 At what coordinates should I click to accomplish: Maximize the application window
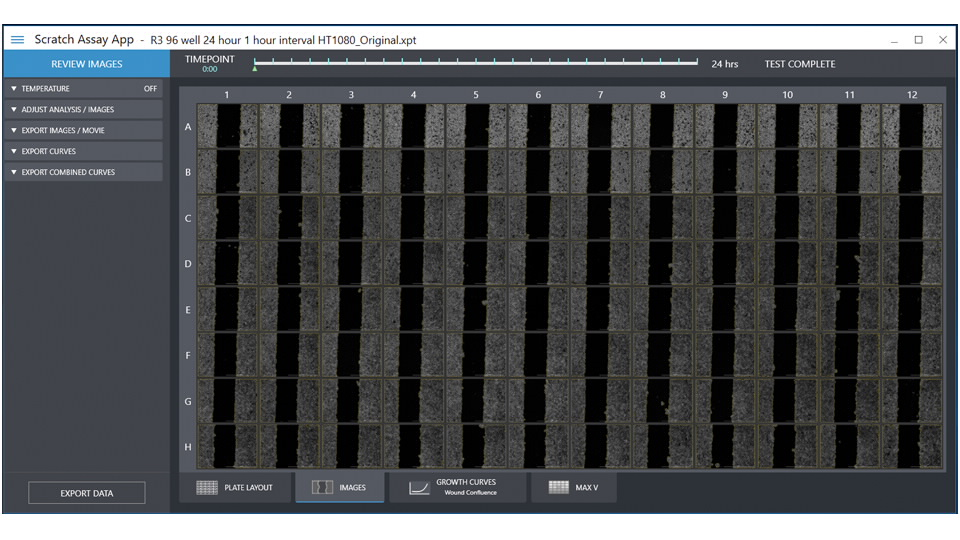918,40
